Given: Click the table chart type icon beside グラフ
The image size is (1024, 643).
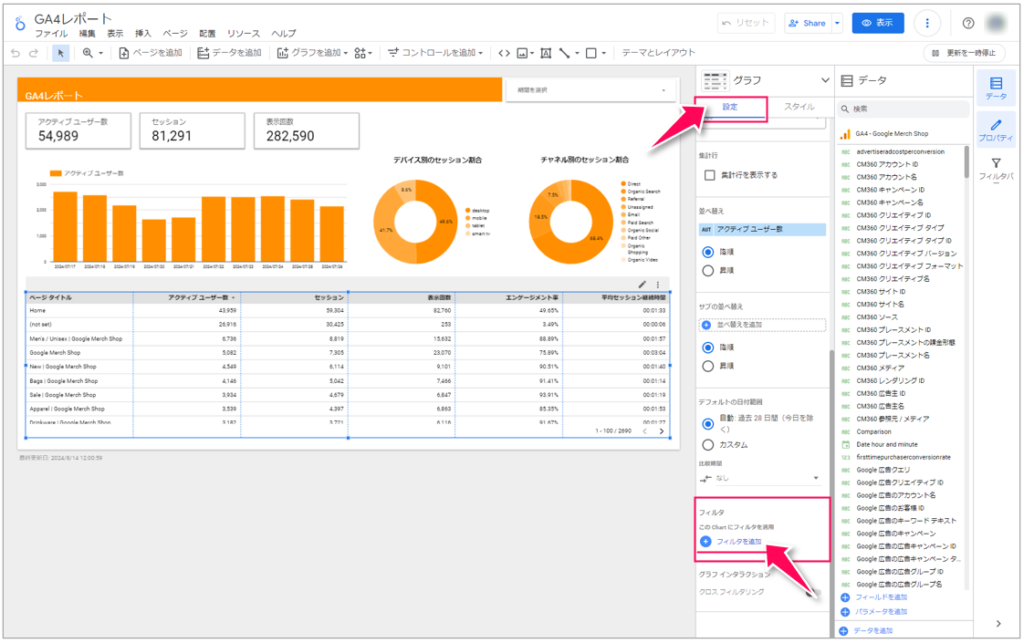Looking at the screenshot, I should 714,81.
